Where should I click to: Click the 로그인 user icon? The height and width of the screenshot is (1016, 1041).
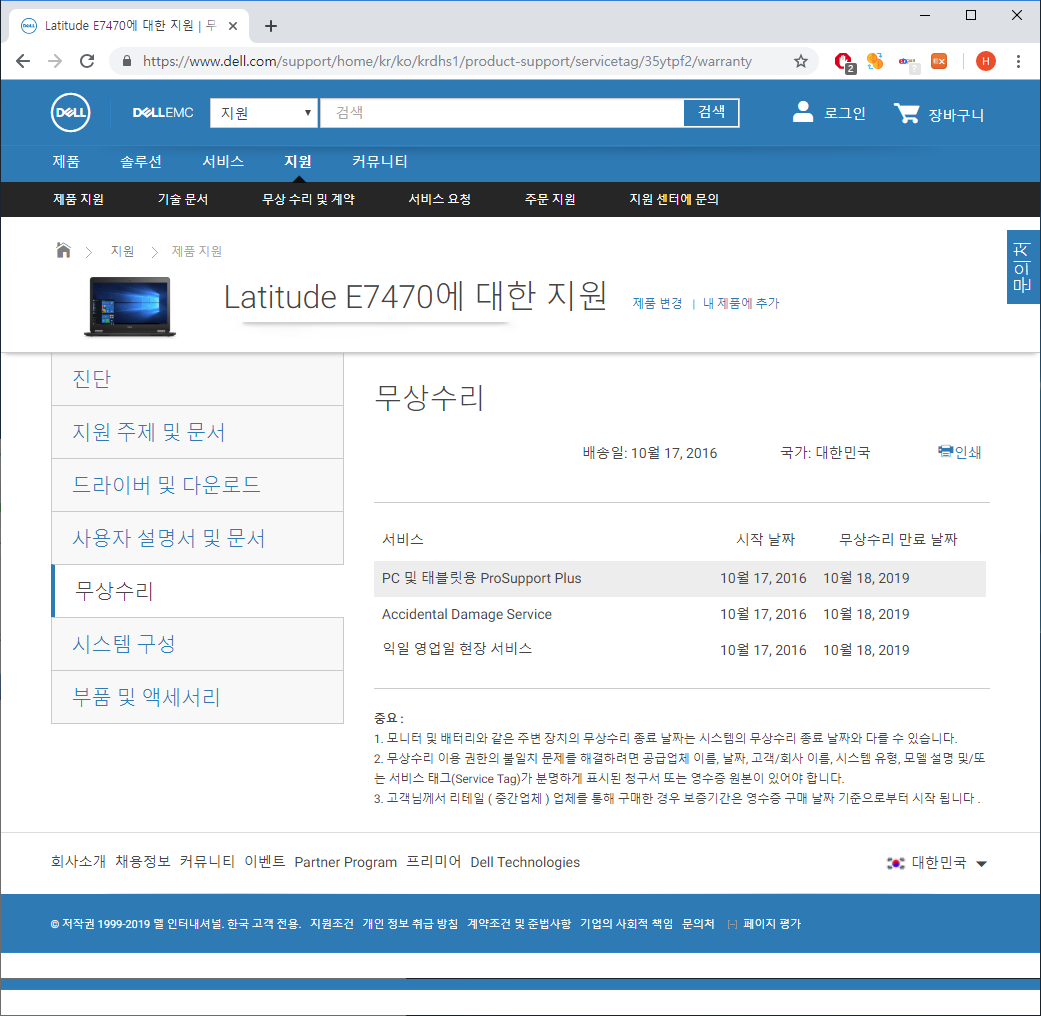803,112
